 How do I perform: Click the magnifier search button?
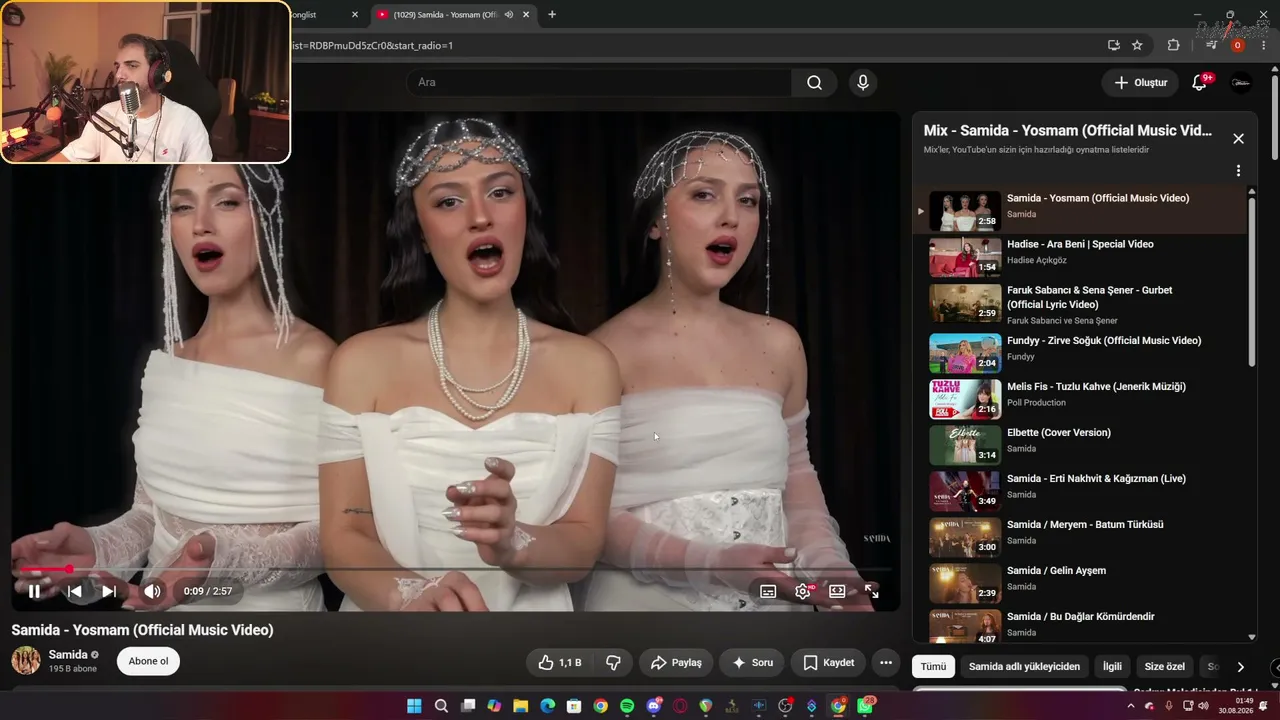click(814, 82)
